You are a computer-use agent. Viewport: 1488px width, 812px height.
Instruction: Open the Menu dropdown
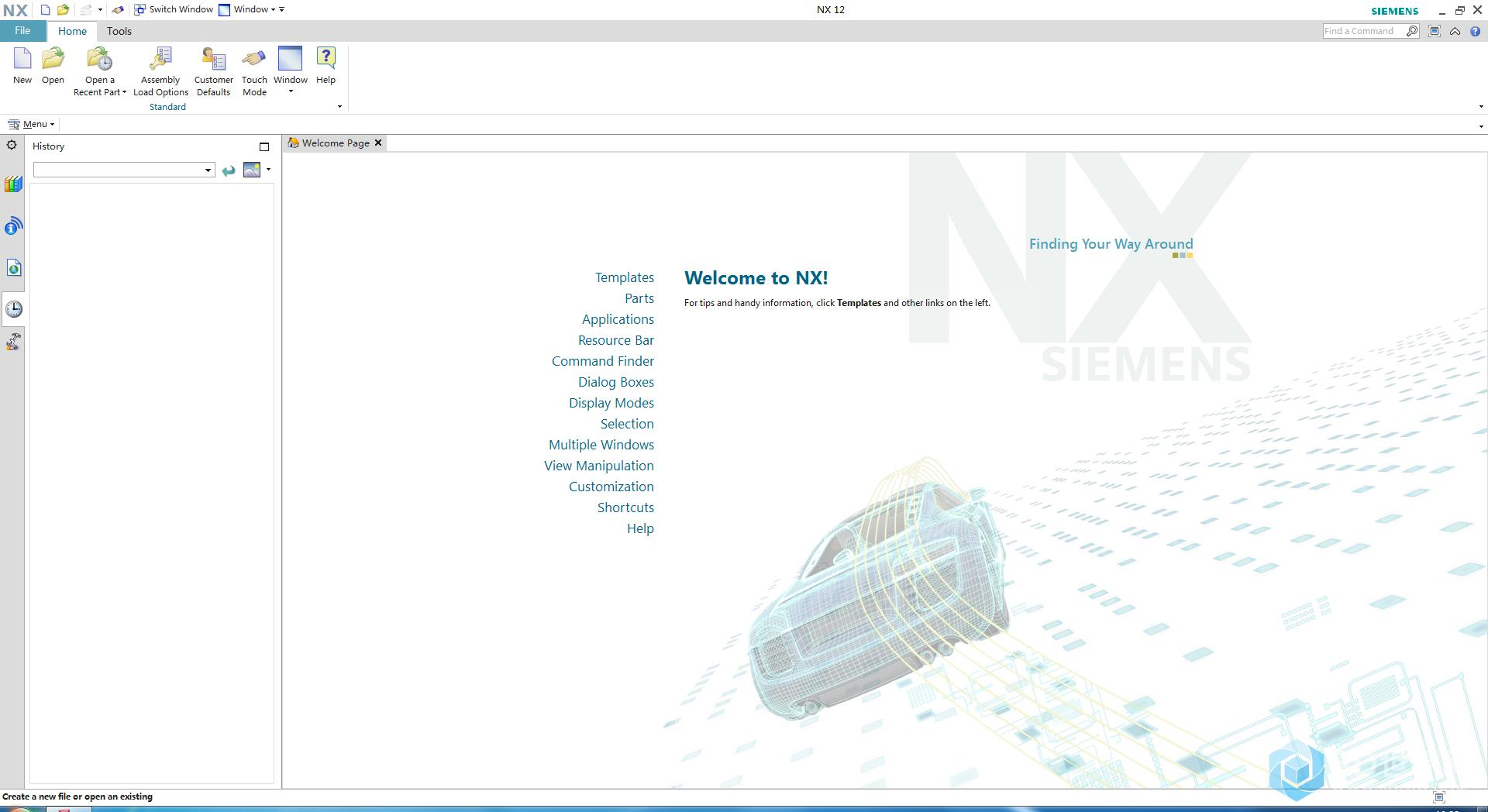point(31,124)
